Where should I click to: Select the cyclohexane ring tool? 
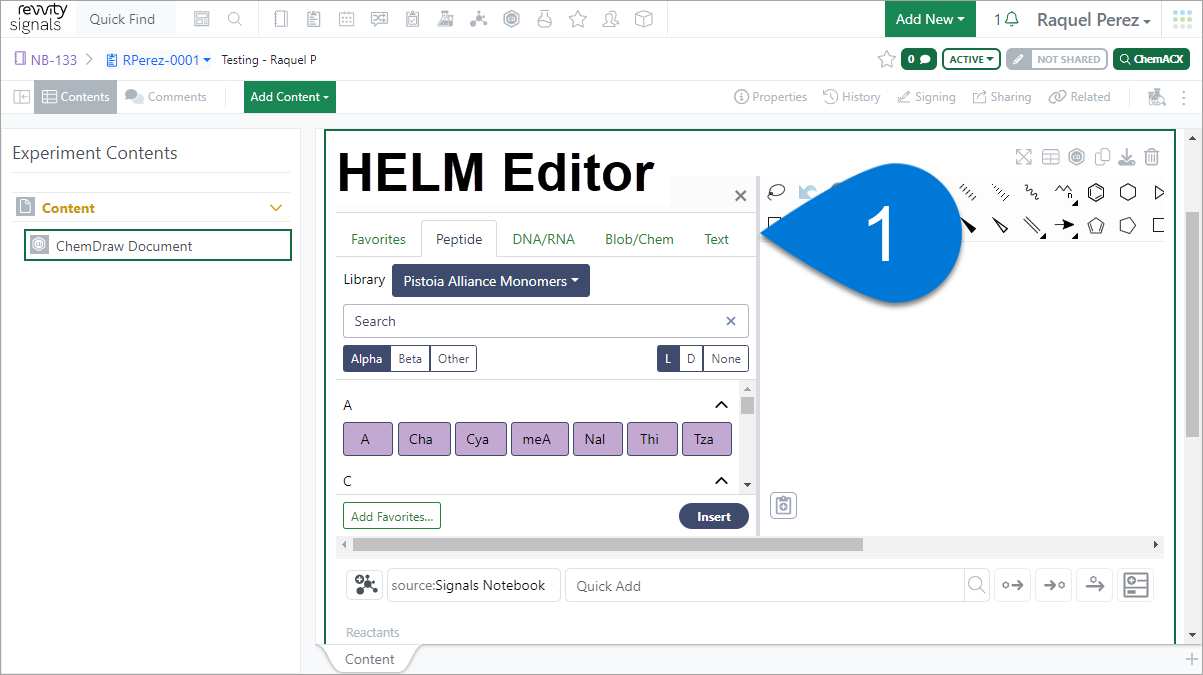1128,192
